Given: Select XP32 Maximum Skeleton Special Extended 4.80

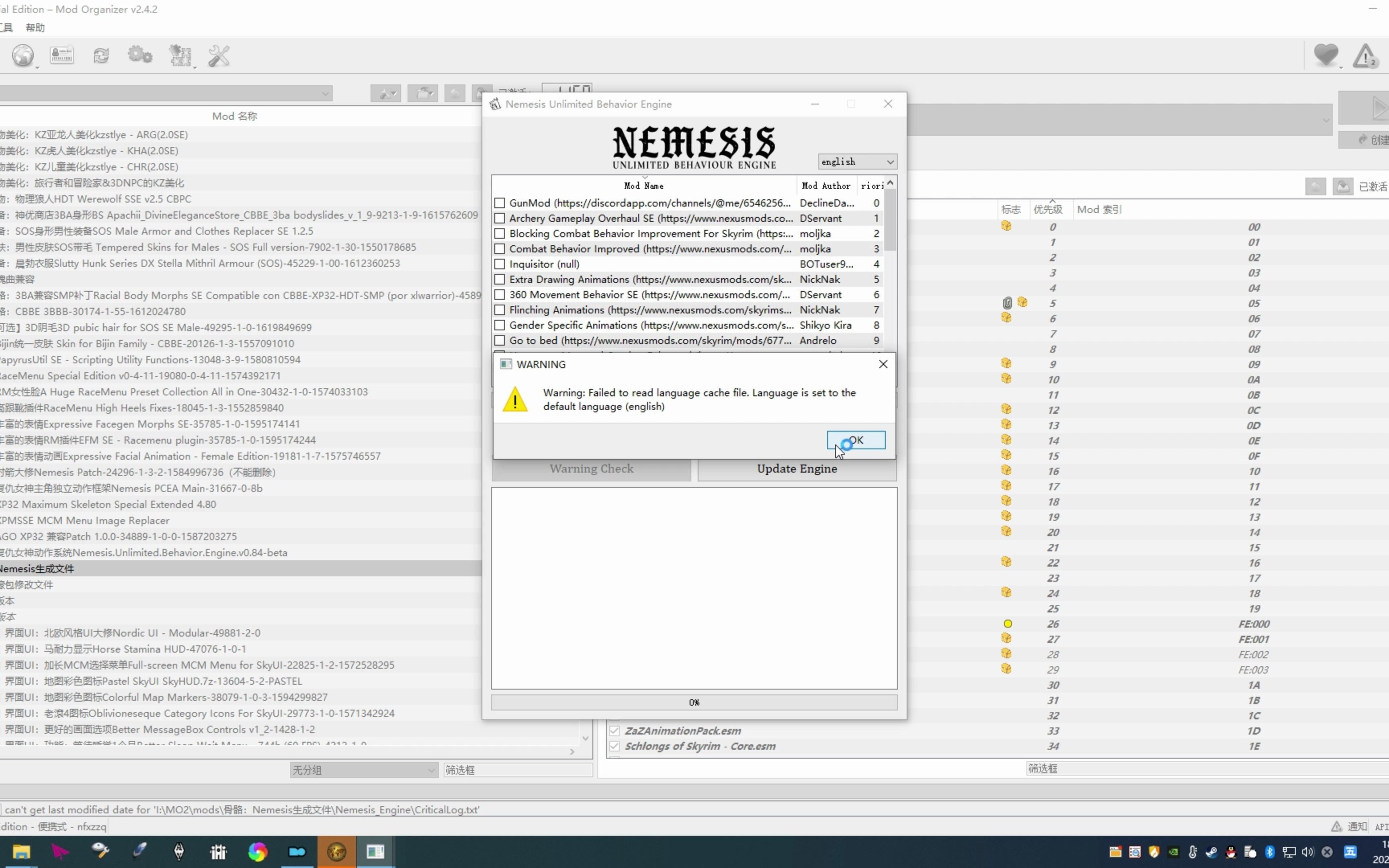Looking at the screenshot, I should click(x=240, y=504).
